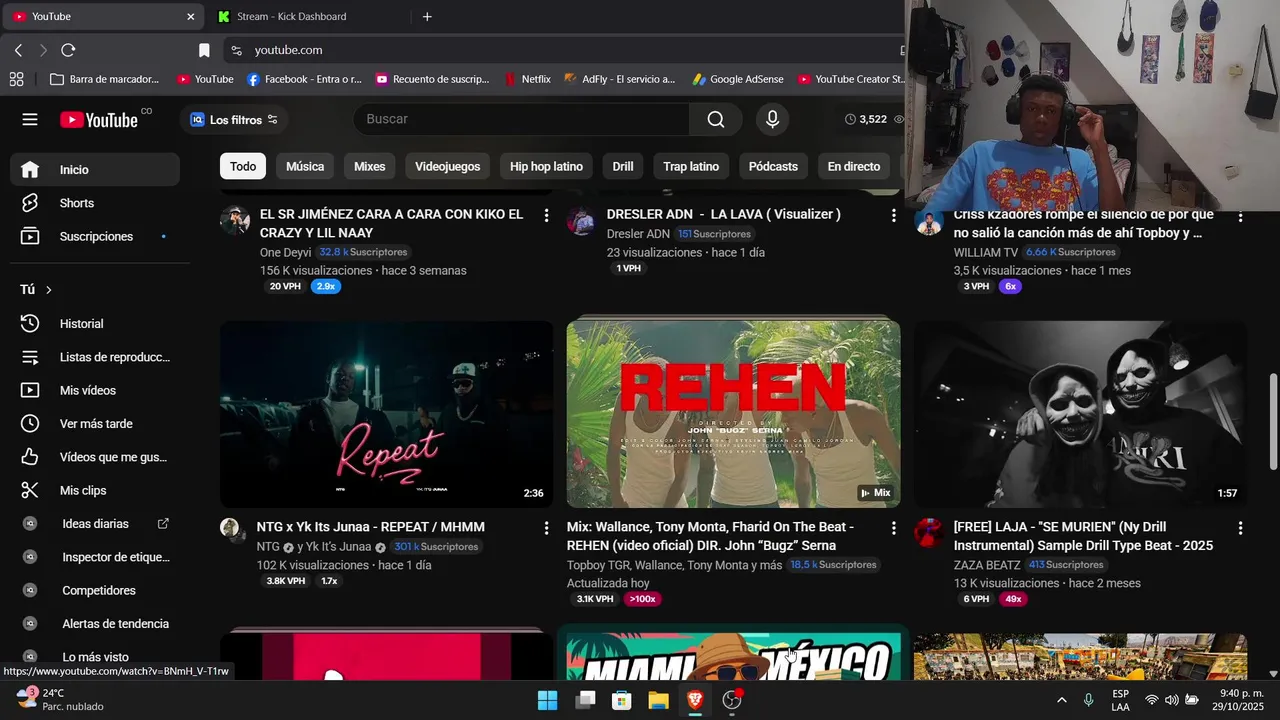Open a new browser tab

coord(427,16)
